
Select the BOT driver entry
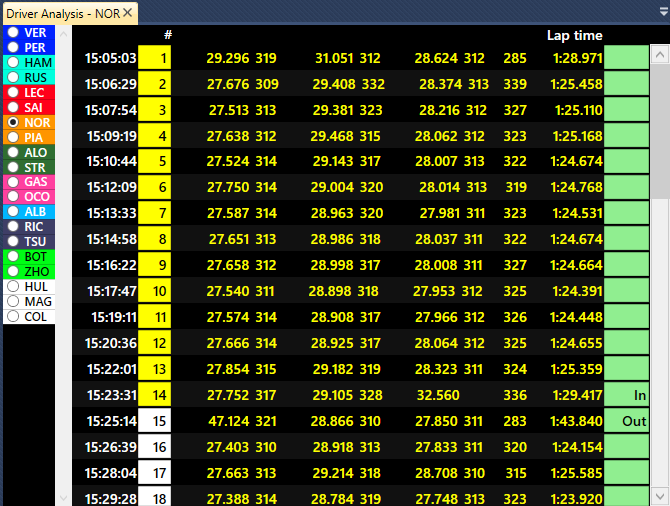point(13,257)
